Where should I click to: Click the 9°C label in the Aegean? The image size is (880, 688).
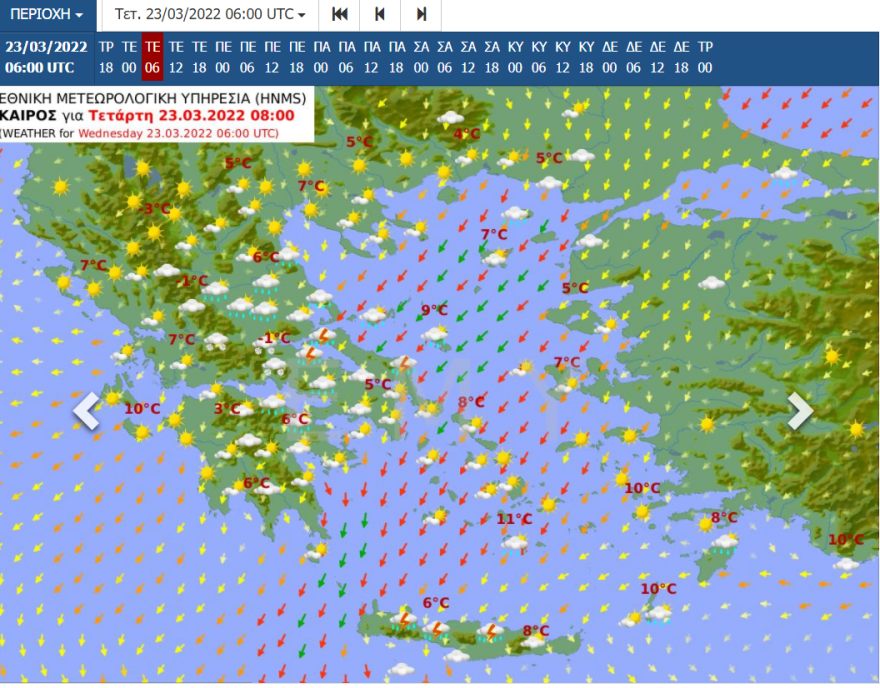point(433,310)
